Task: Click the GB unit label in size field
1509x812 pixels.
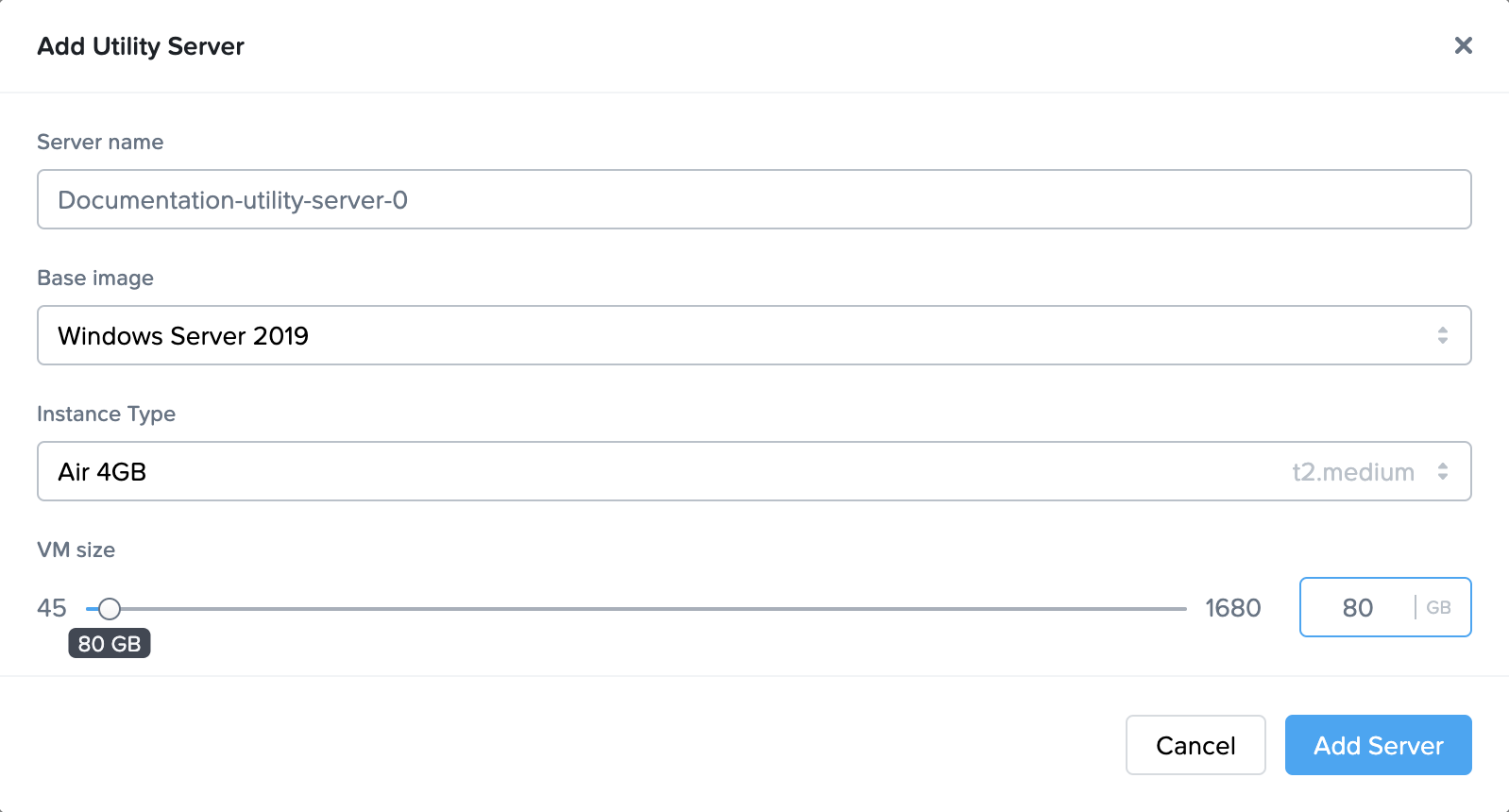Action: pyautogui.click(x=1438, y=607)
